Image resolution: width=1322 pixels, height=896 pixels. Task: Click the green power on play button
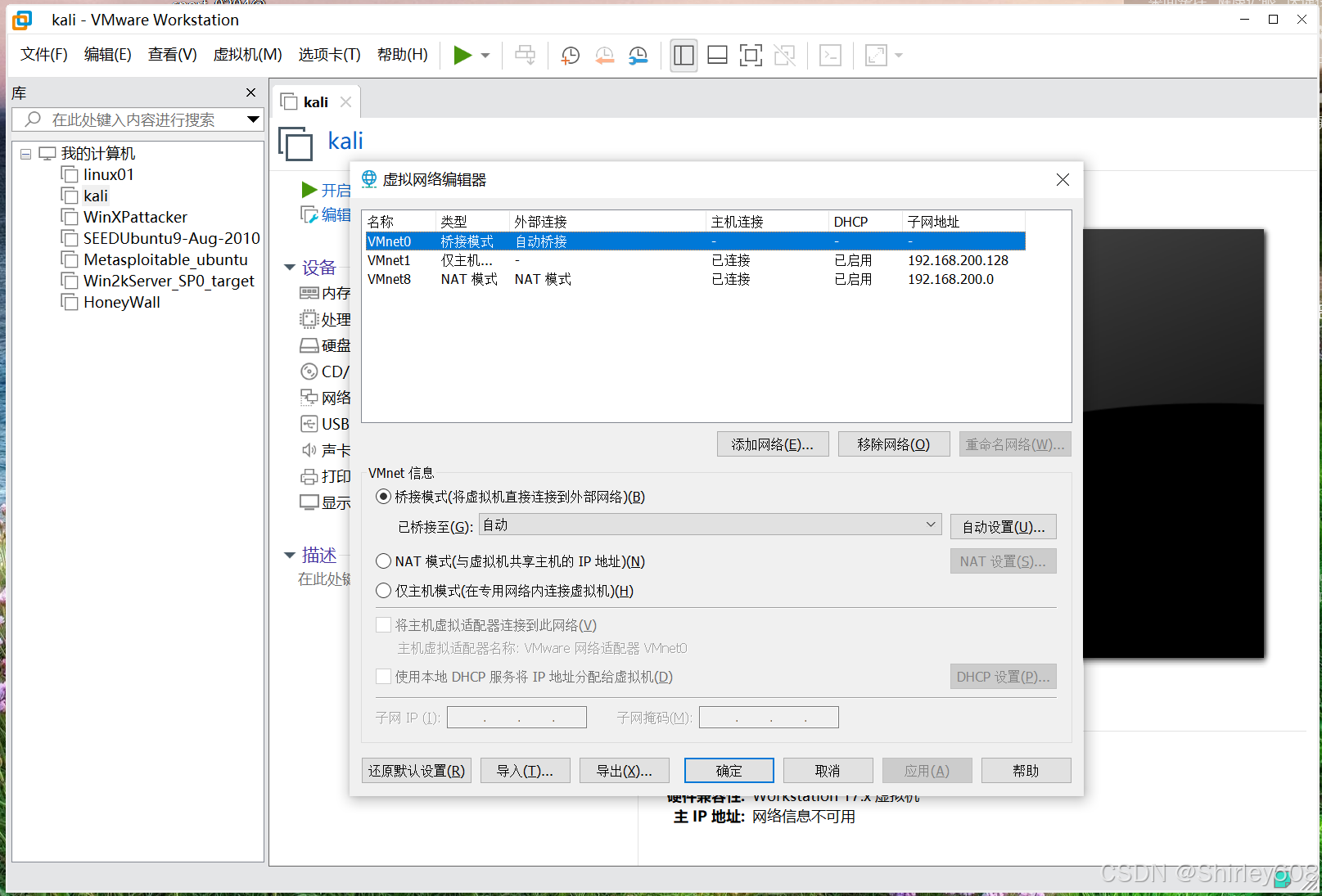tap(462, 55)
